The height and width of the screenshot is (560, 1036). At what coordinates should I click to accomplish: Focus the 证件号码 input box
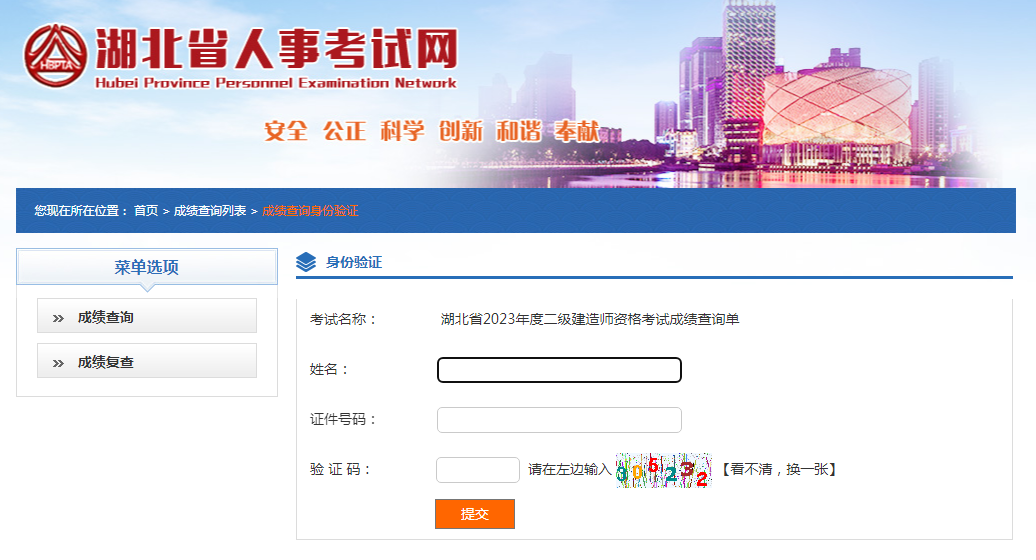[x=559, y=420]
